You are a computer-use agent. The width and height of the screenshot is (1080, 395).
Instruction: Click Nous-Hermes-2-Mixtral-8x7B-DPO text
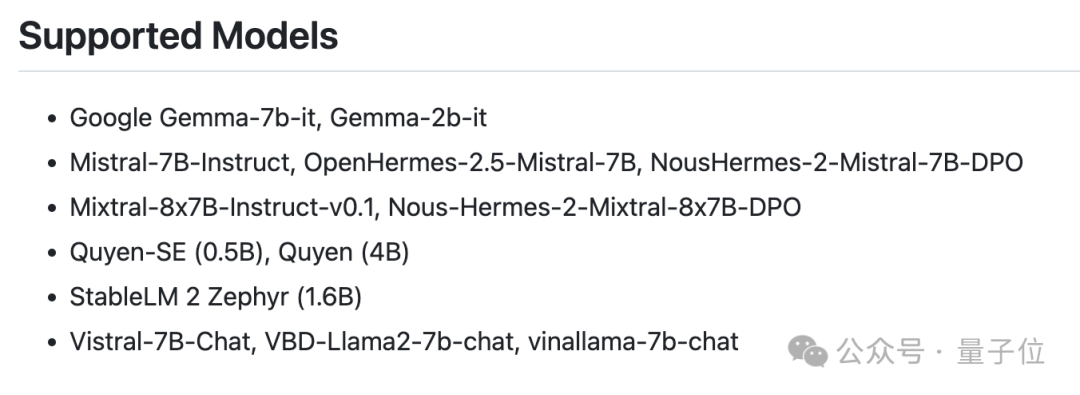(x=594, y=207)
